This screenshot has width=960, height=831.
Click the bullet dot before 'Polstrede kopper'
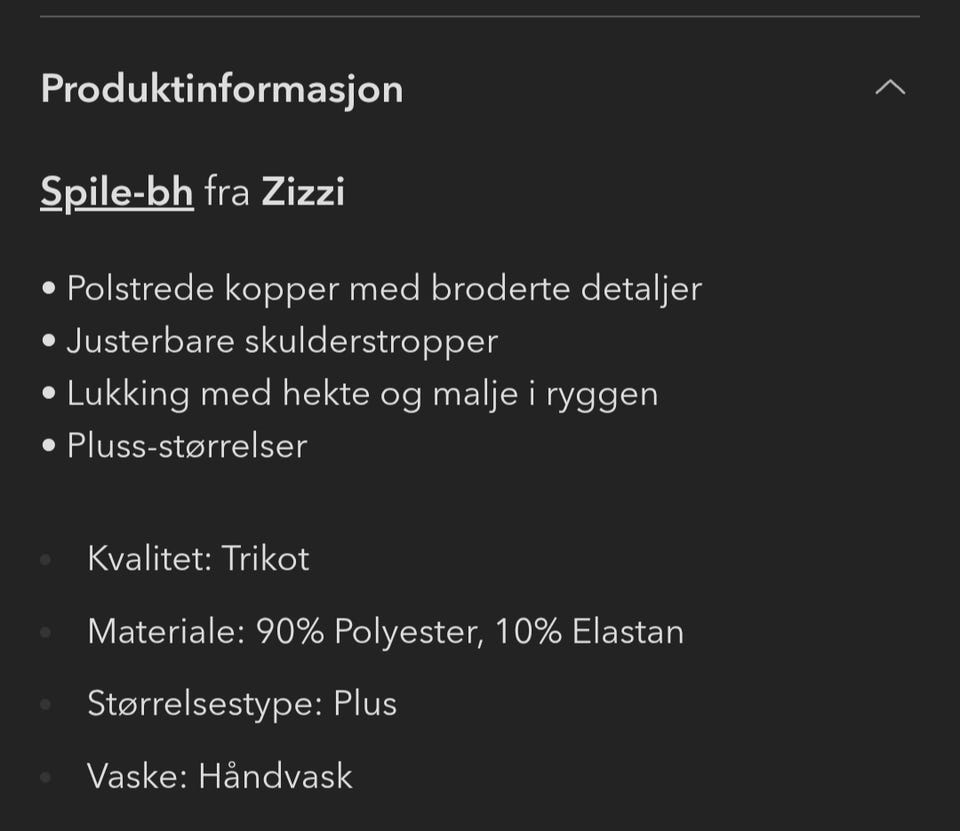(49, 288)
